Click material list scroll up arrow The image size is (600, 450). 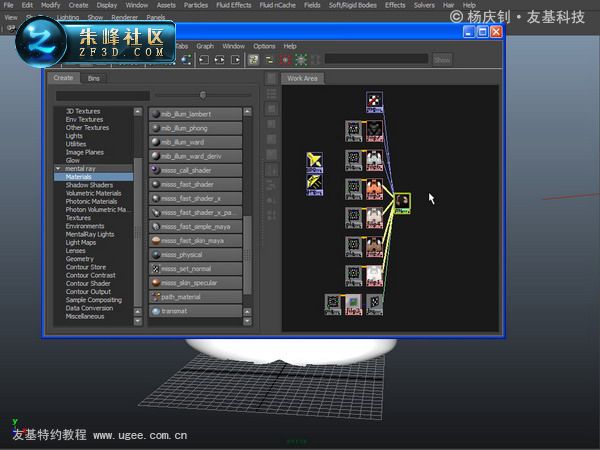coord(248,112)
